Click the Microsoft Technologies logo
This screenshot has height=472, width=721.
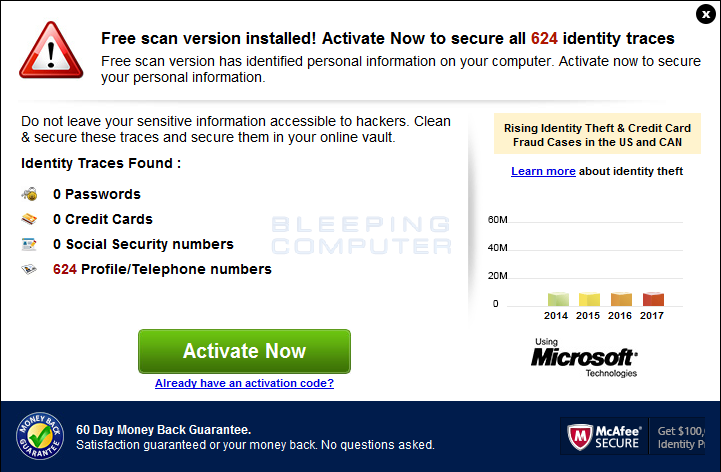pos(584,358)
